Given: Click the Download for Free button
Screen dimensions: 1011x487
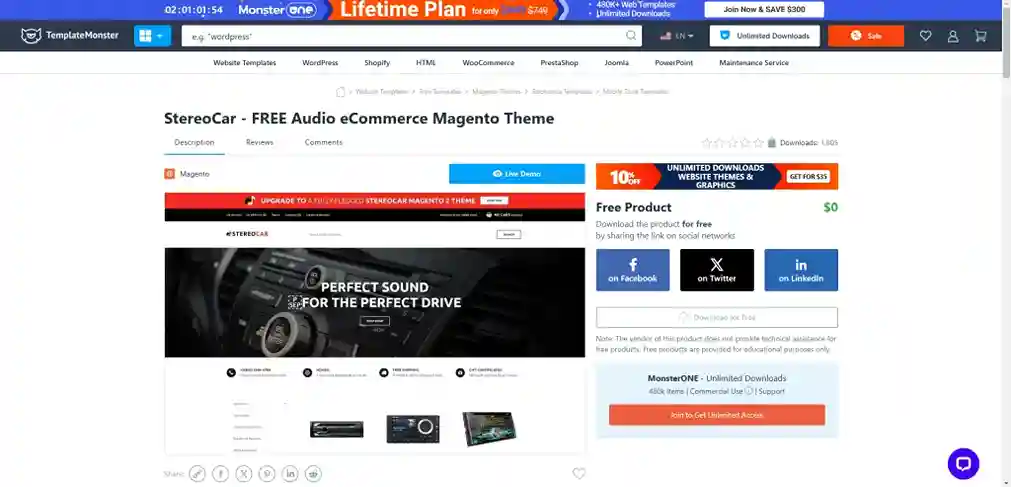Looking at the screenshot, I should [x=717, y=317].
